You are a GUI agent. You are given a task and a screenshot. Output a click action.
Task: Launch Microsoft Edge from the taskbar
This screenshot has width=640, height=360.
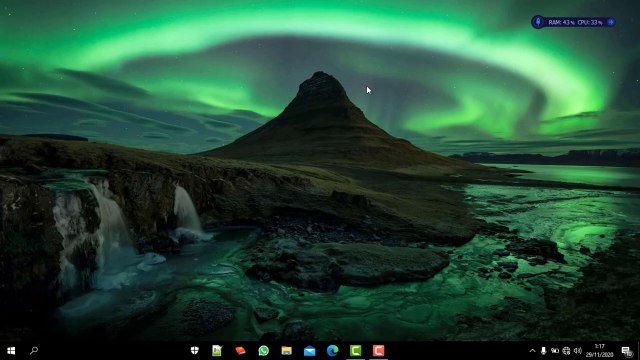[x=333, y=350]
